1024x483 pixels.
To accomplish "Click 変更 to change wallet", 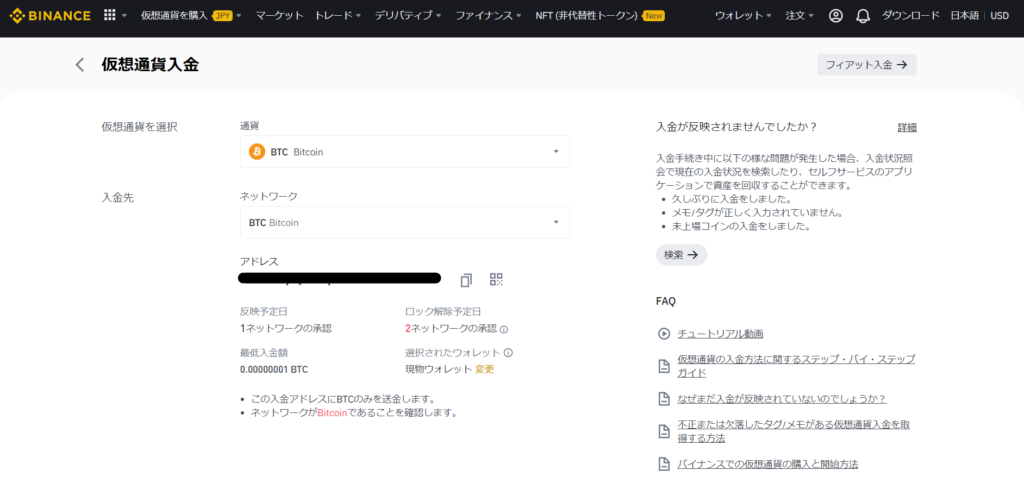I will coord(485,369).
